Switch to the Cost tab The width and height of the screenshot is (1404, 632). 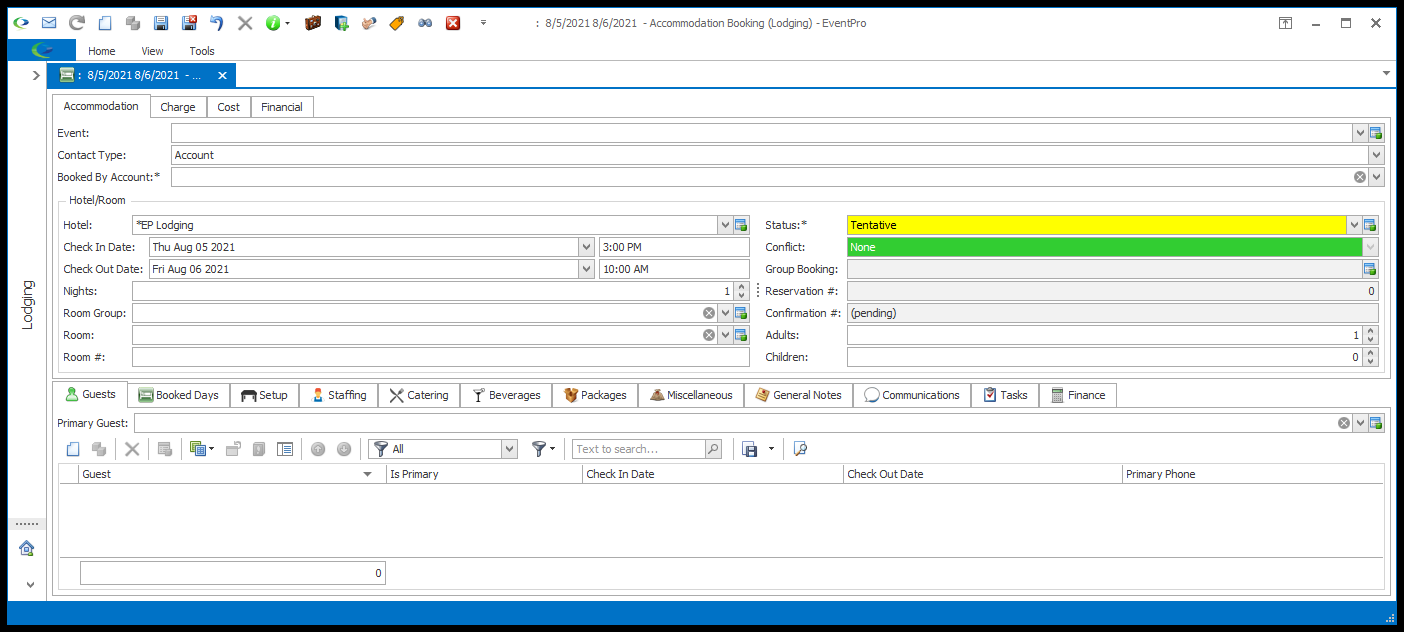229,107
